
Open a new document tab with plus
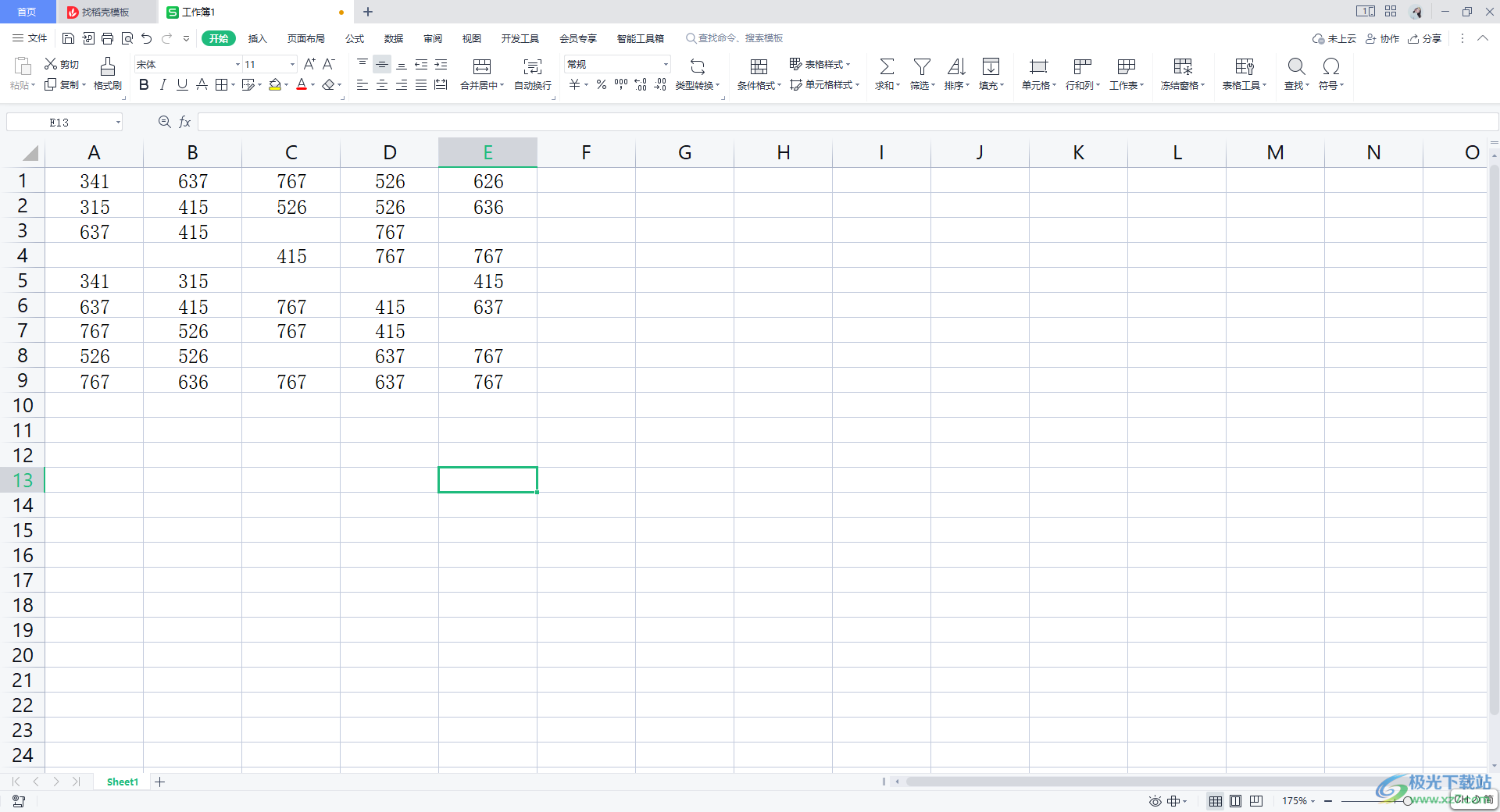tap(368, 12)
